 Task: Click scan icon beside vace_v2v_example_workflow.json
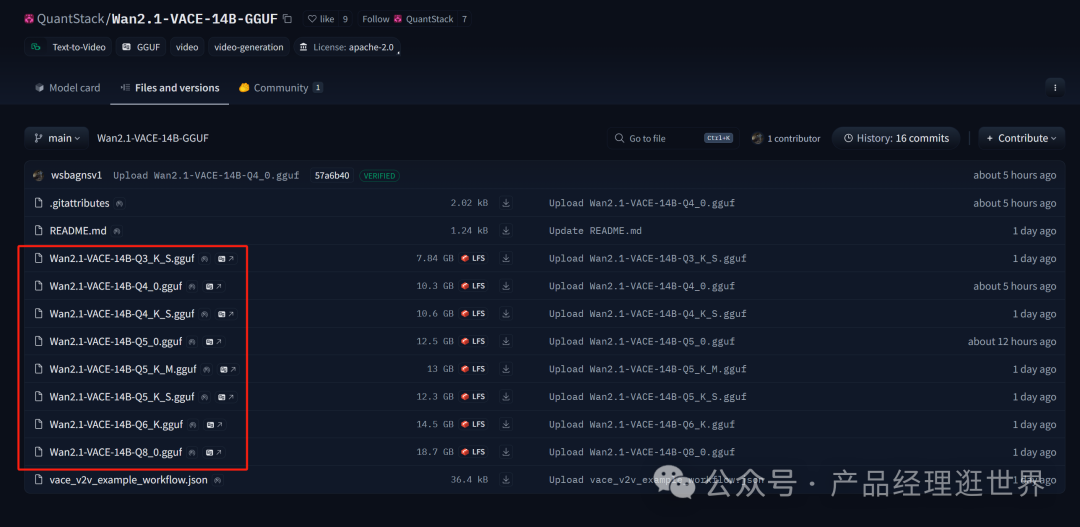pos(217,479)
